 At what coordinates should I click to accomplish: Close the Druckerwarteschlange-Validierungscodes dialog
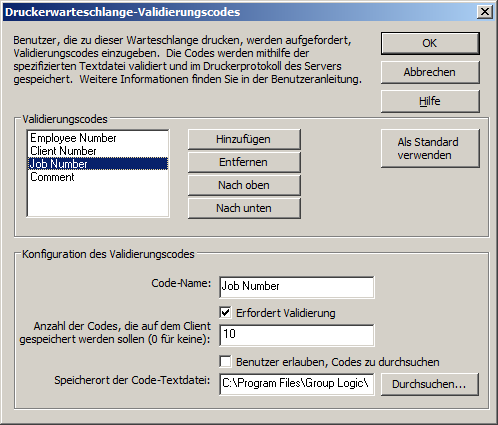pyautogui.click(x=485, y=12)
